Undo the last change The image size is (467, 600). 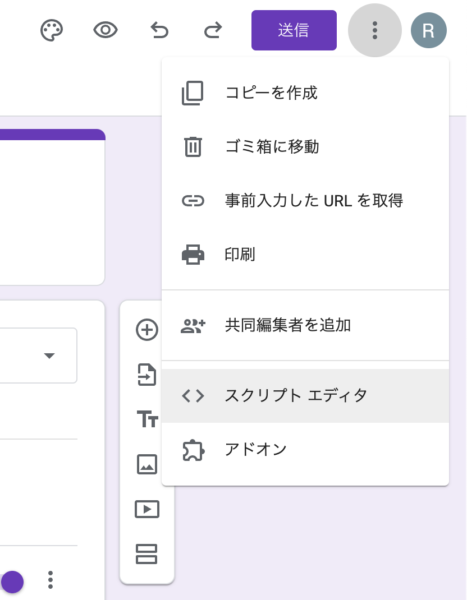[159, 30]
